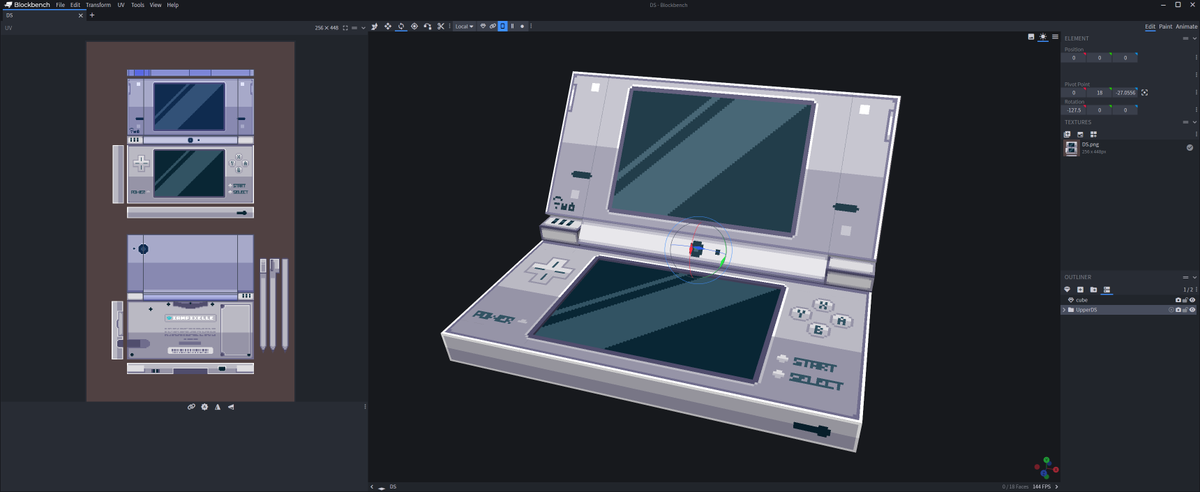The height and width of the screenshot is (492, 1200).
Task: Toggle export camera icon on cube row
Action: [x=1177, y=299]
